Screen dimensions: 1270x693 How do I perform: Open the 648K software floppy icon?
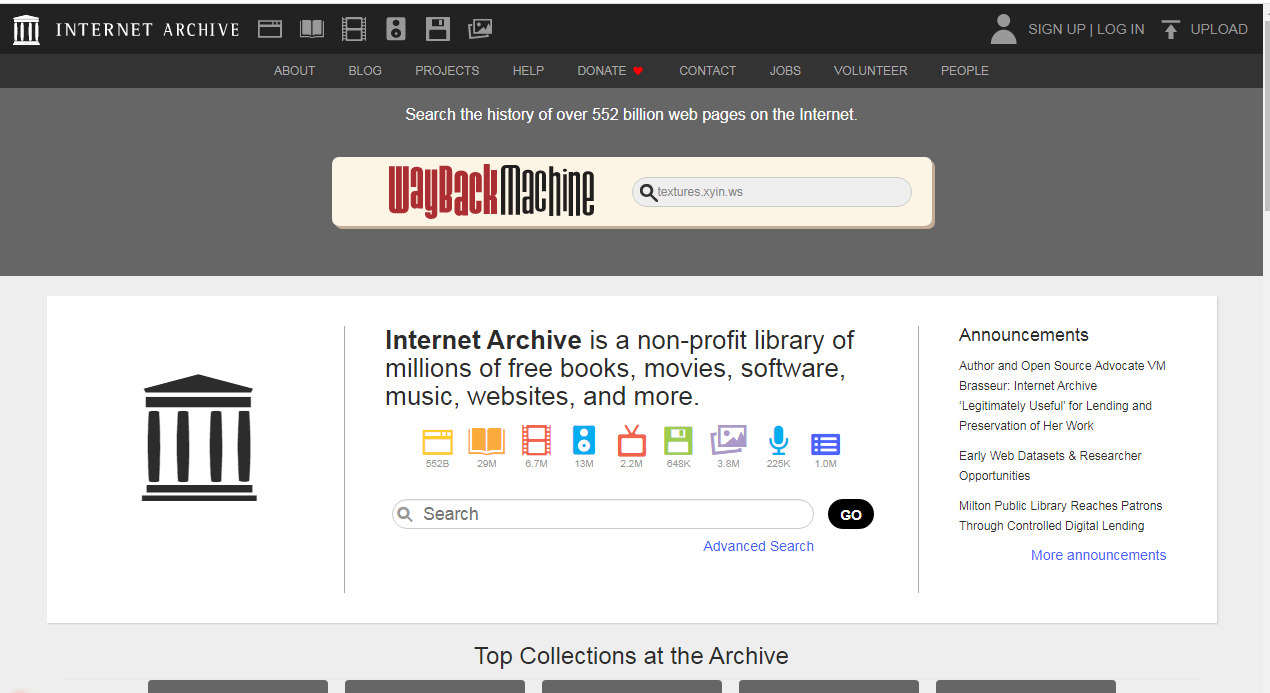coord(678,441)
